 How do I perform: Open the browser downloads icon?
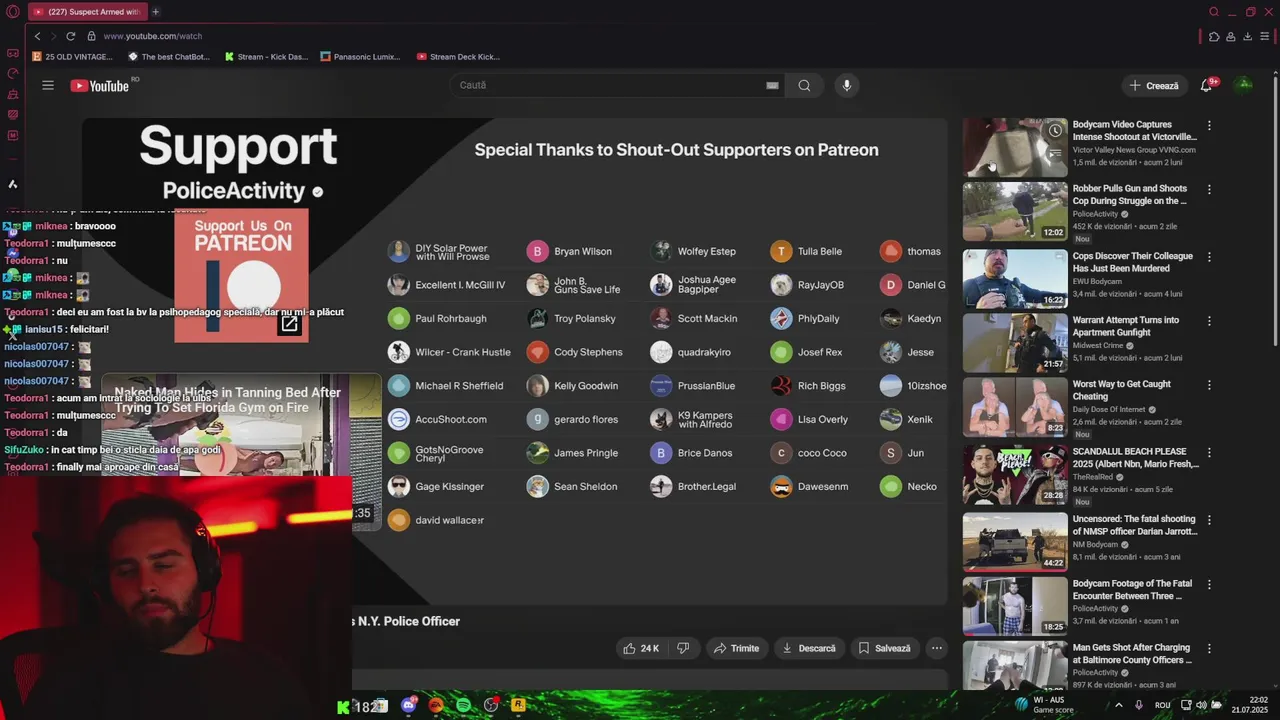(1248, 36)
